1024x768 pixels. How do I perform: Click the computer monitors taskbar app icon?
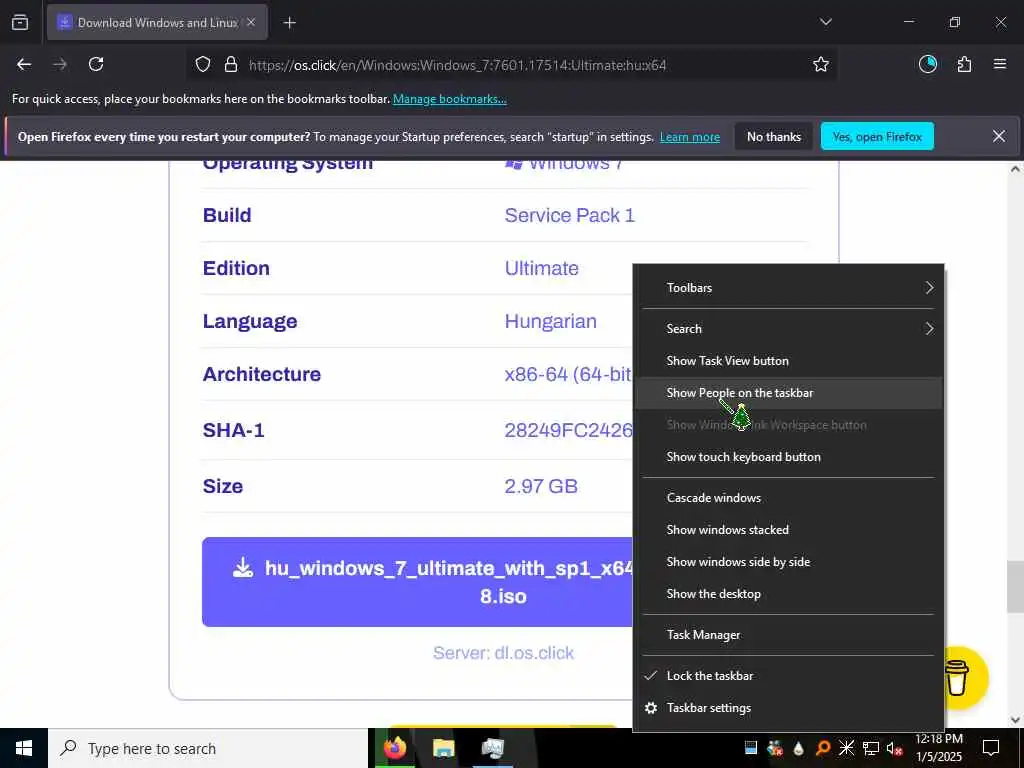pos(492,748)
